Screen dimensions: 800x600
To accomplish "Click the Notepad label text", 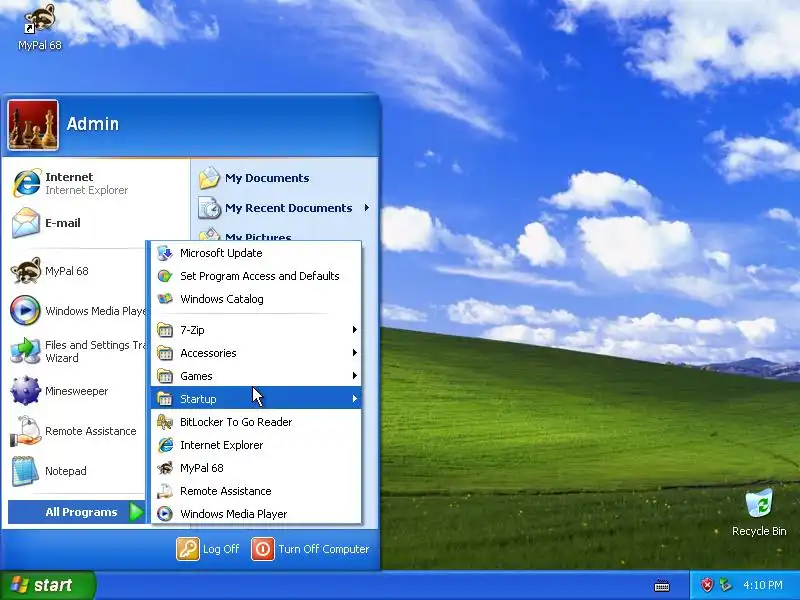I will 65,471.
